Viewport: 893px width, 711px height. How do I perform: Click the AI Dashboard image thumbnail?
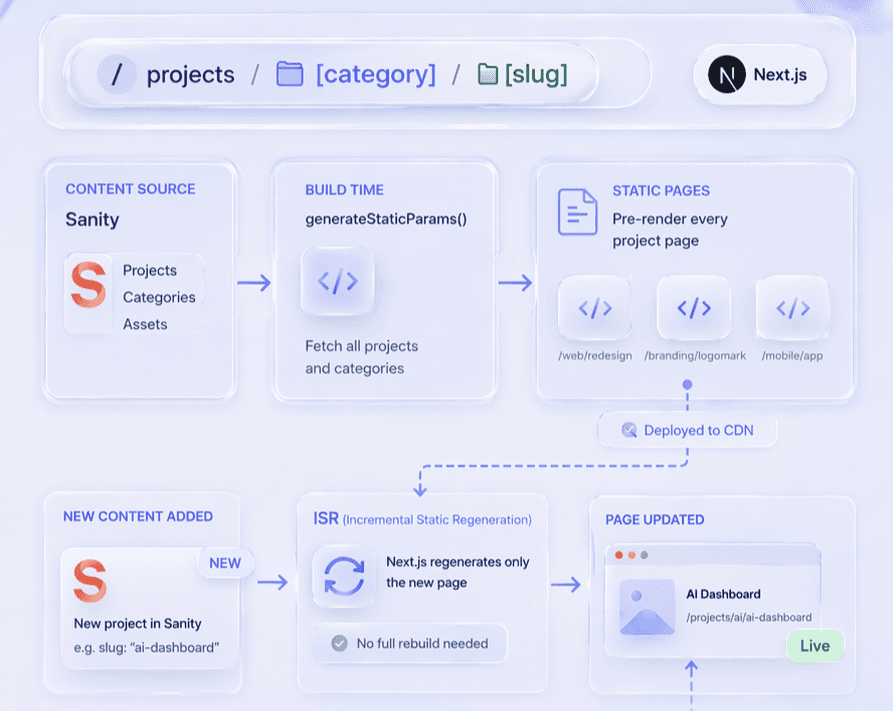[x=646, y=606]
